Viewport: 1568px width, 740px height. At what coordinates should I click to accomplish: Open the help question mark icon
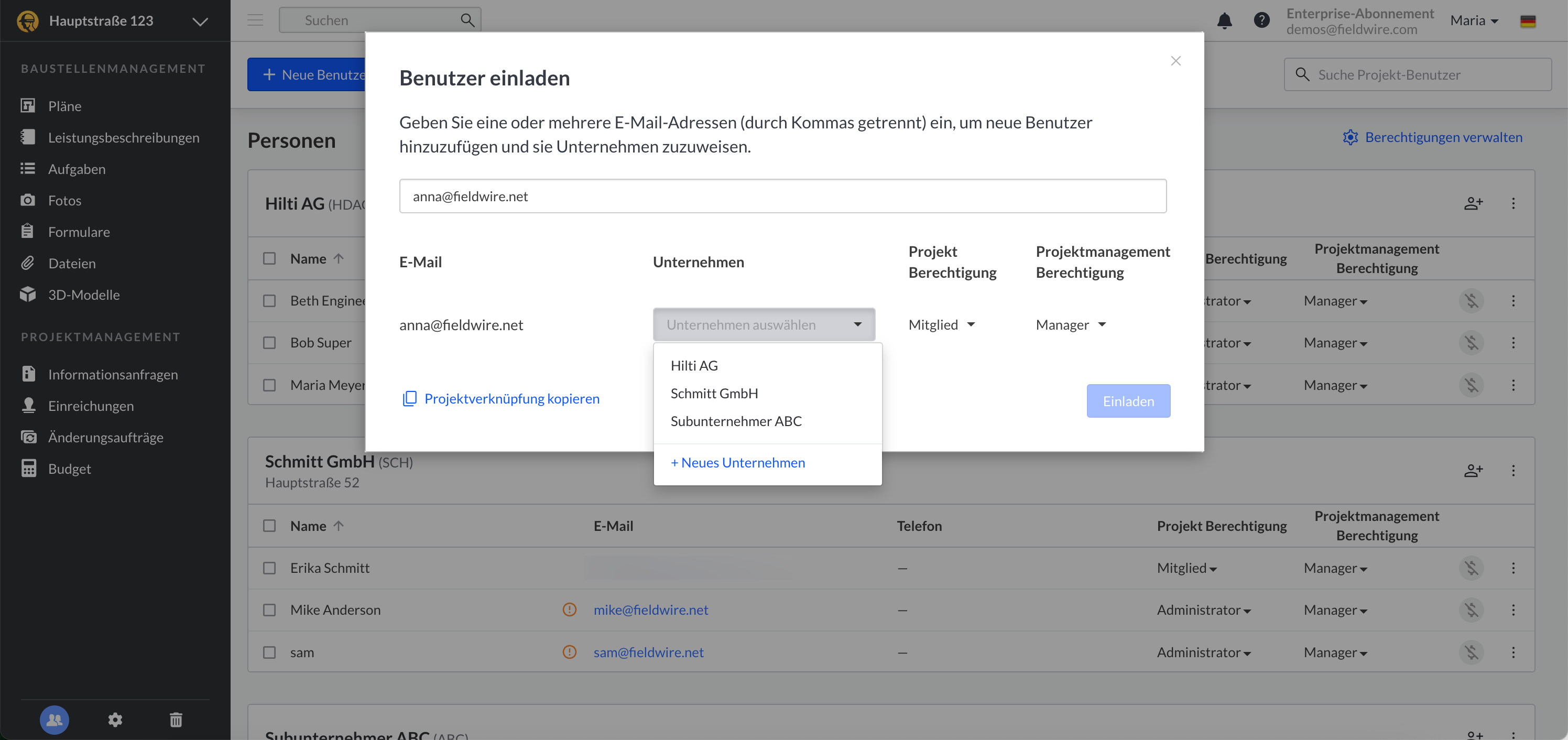click(x=1261, y=20)
